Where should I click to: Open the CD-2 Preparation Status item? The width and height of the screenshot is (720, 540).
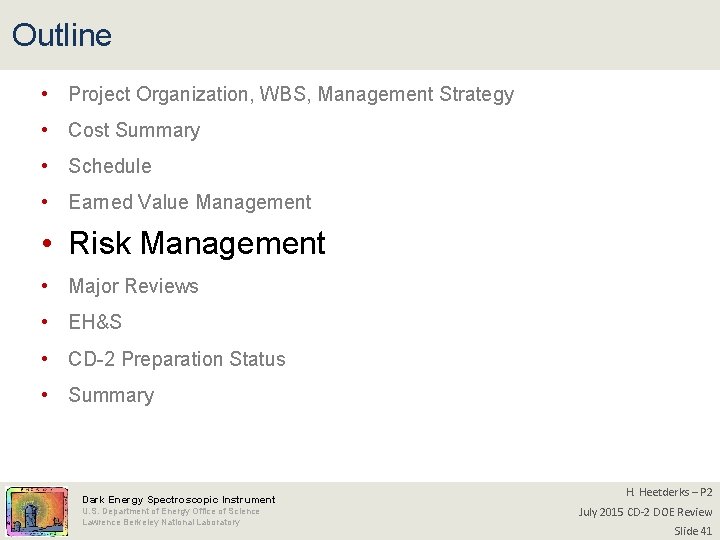[177, 359]
